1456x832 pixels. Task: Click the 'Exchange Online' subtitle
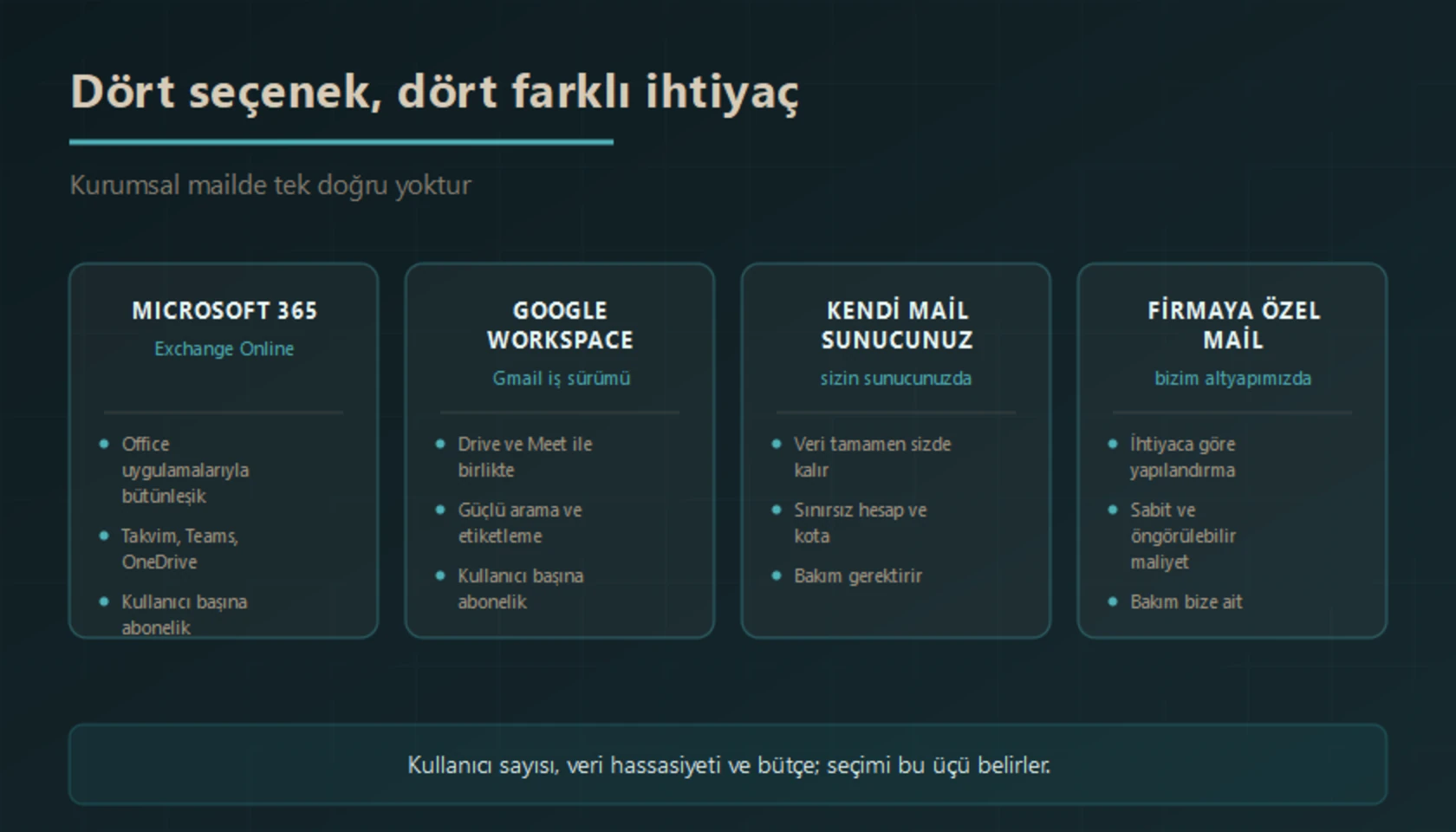click(x=224, y=348)
